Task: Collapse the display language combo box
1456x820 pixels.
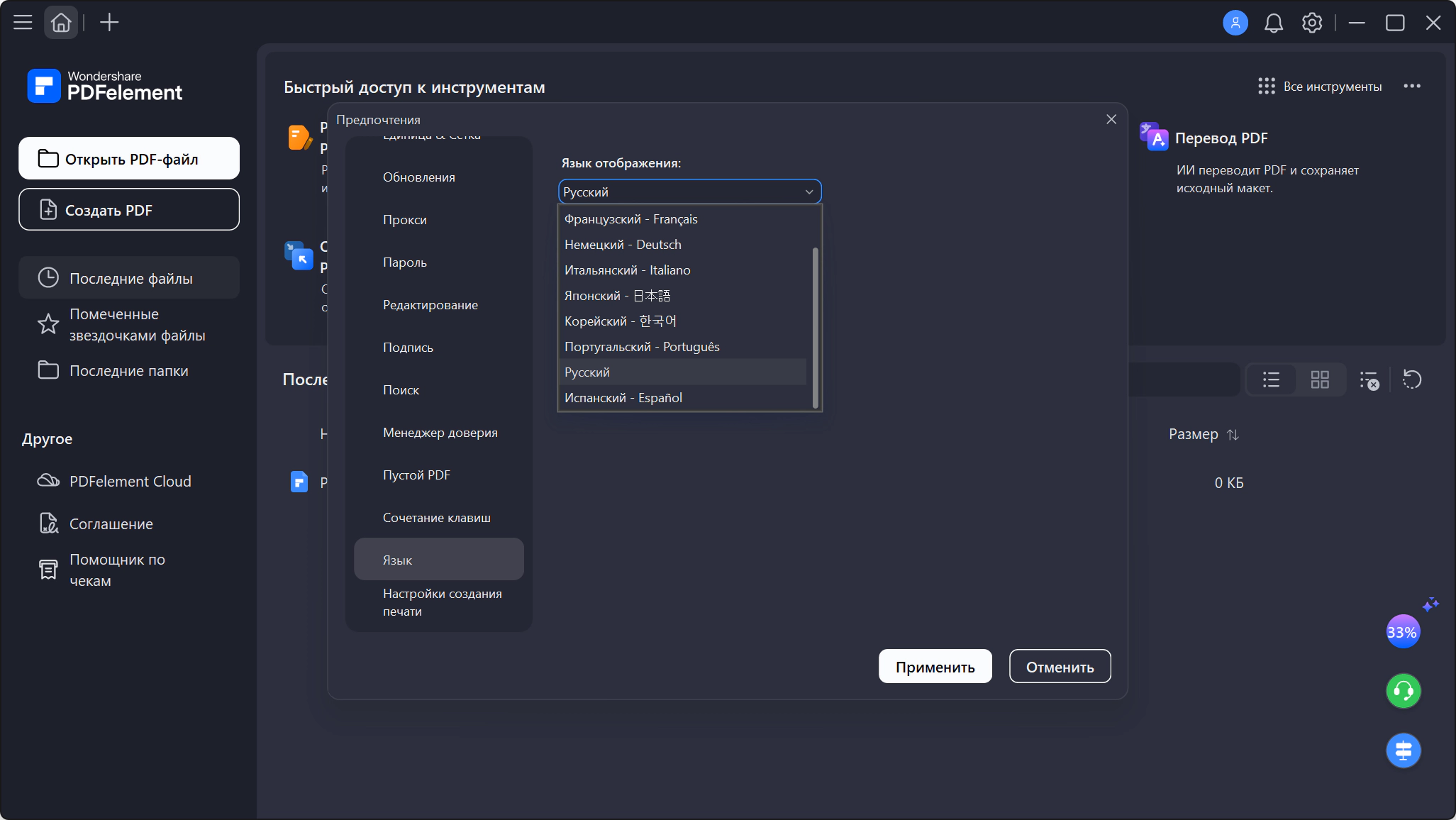Action: (x=689, y=192)
